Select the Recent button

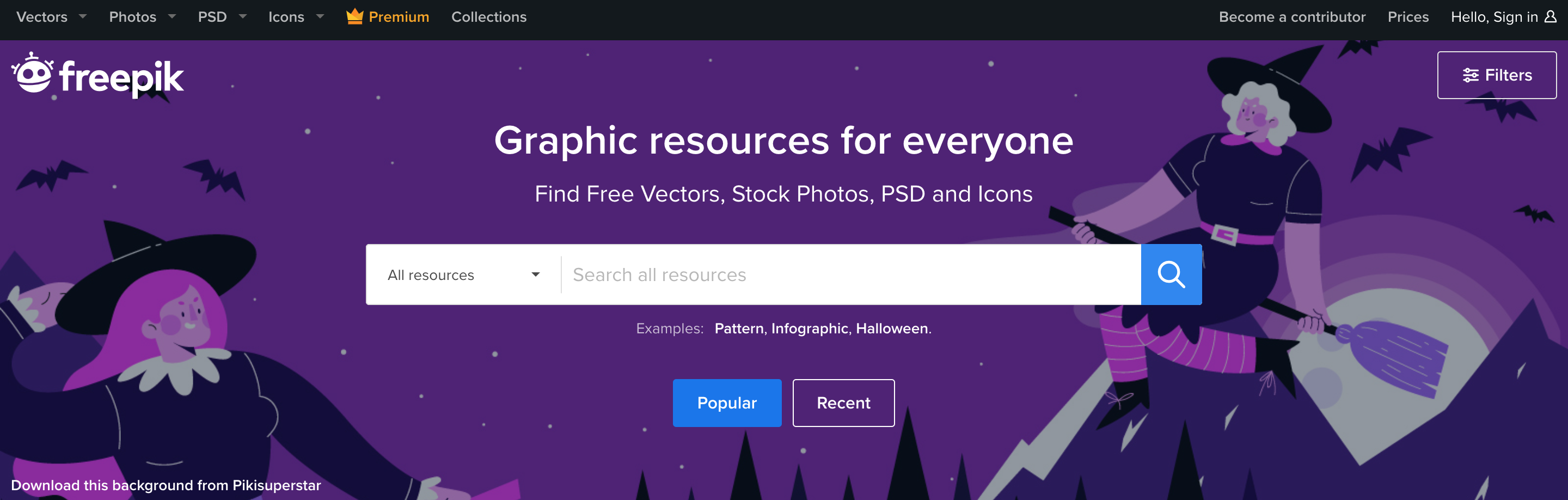click(x=843, y=403)
